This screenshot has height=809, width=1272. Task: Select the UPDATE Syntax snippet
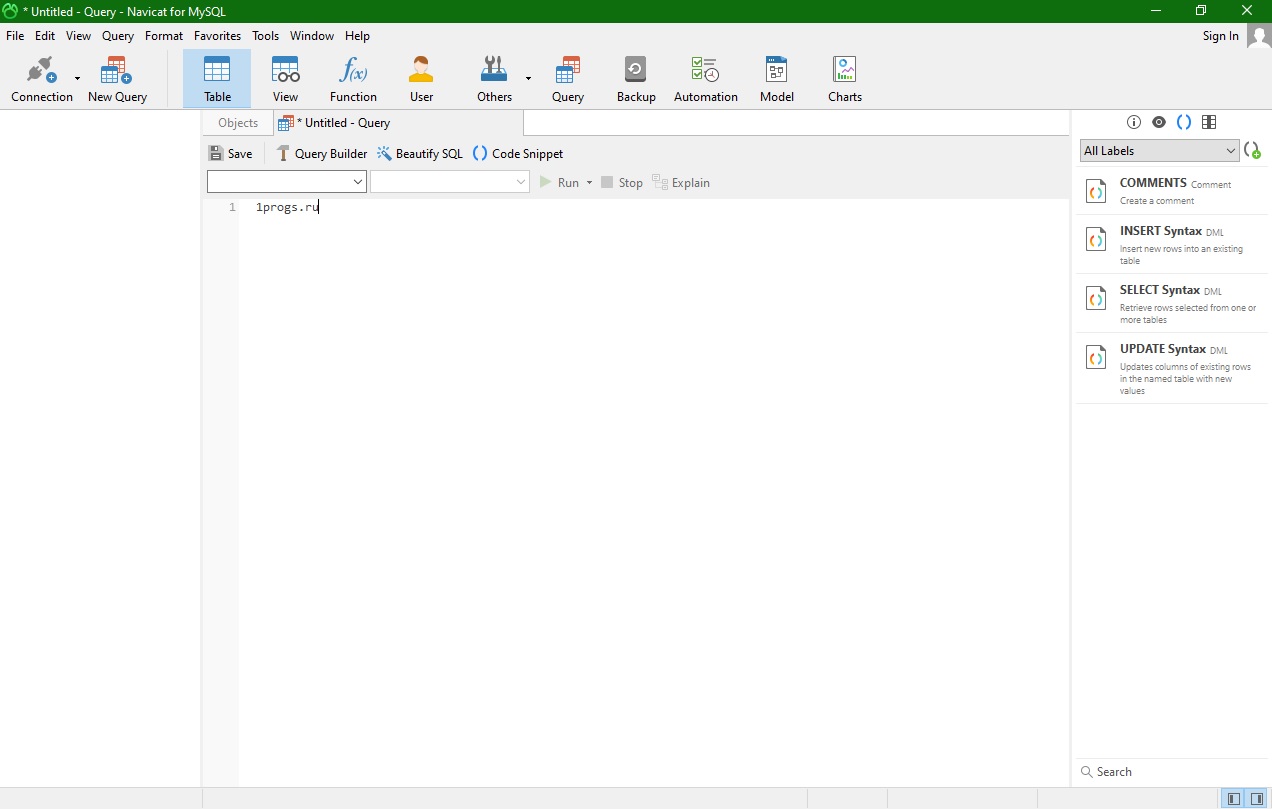coord(1172,369)
